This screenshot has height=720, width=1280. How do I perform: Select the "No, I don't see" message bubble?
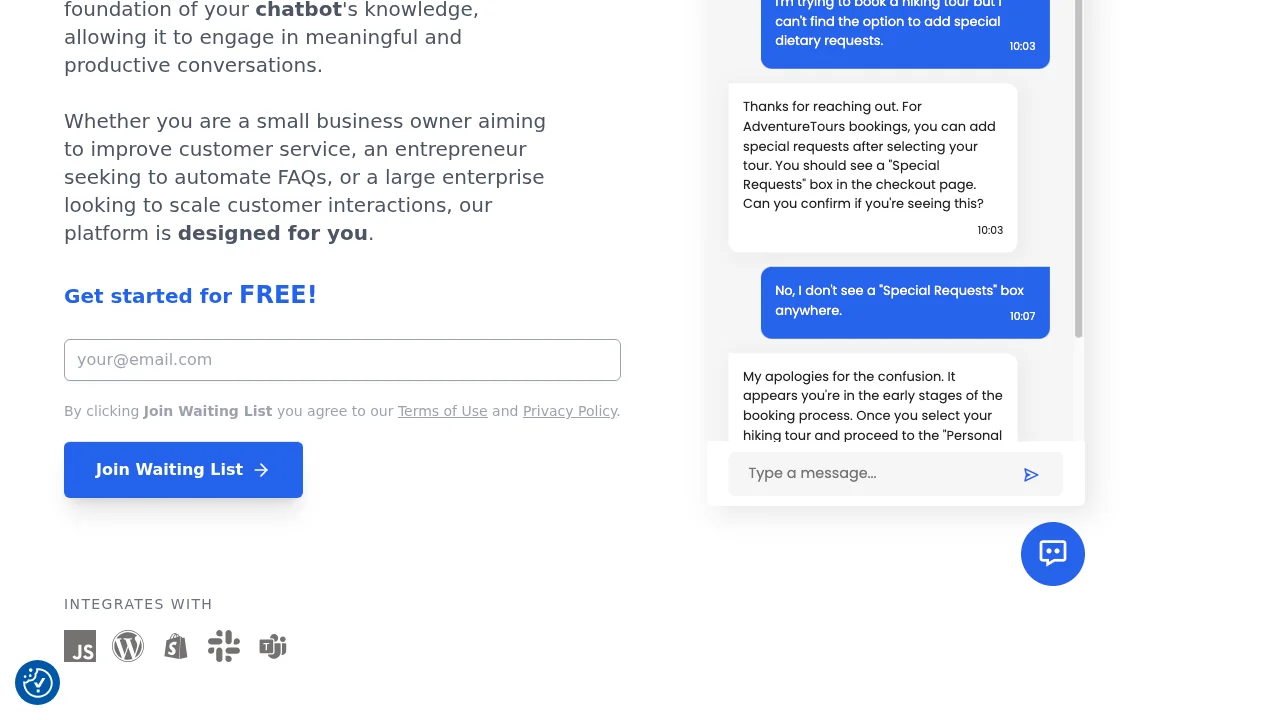pyautogui.click(x=904, y=302)
